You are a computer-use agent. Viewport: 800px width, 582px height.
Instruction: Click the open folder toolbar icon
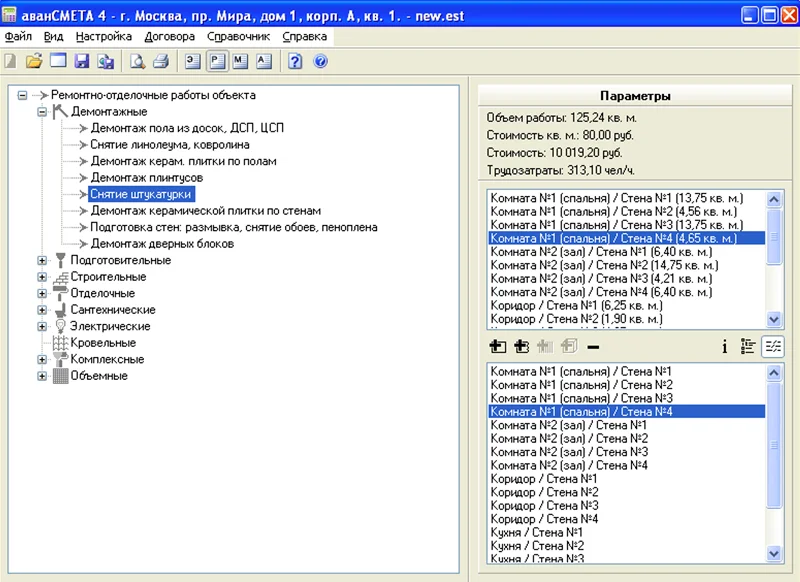34,61
